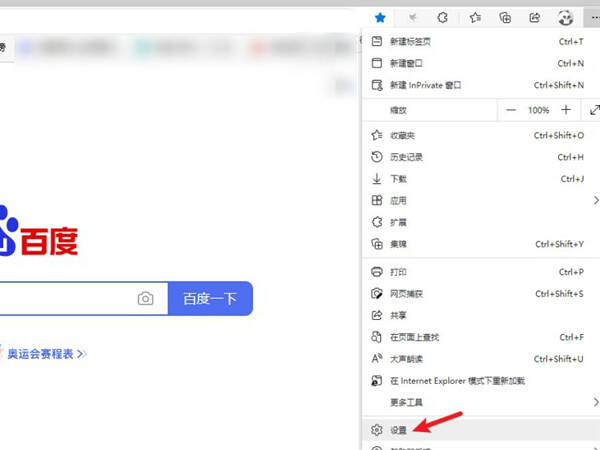
Task: Click the three-dot Settings and more button
Action: pos(593,18)
